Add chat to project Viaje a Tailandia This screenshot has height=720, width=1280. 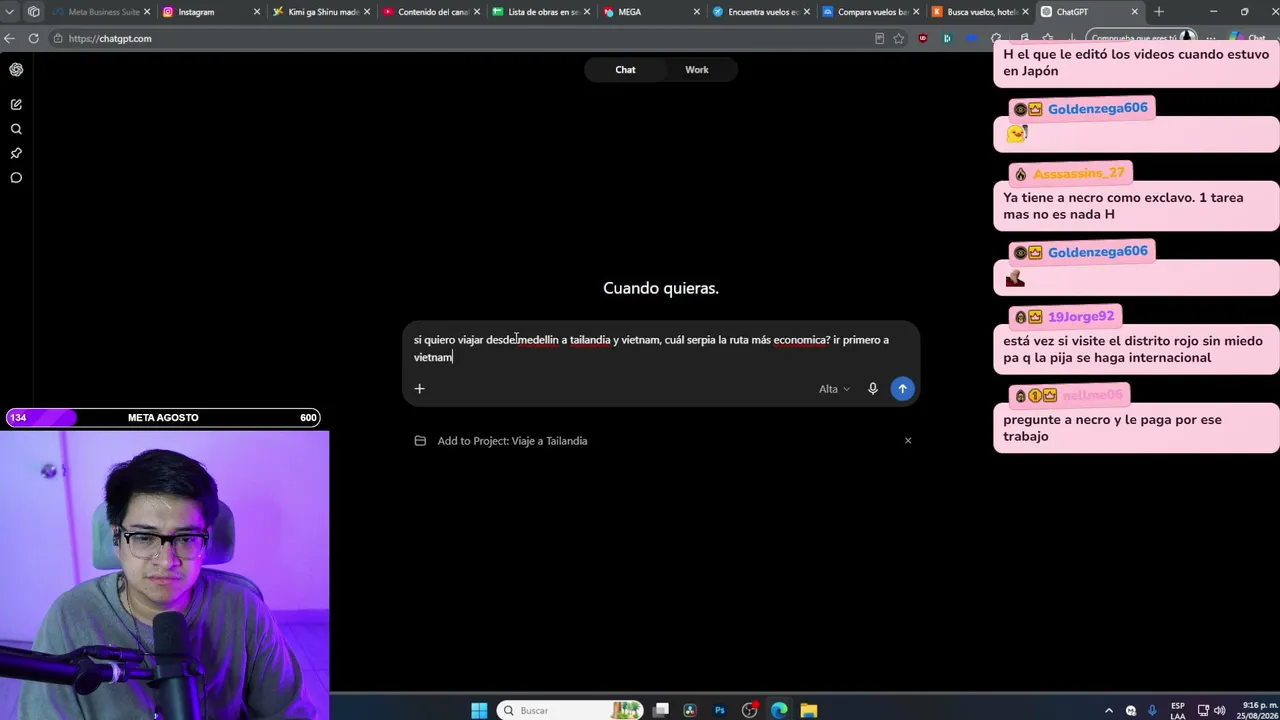point(512,441)
